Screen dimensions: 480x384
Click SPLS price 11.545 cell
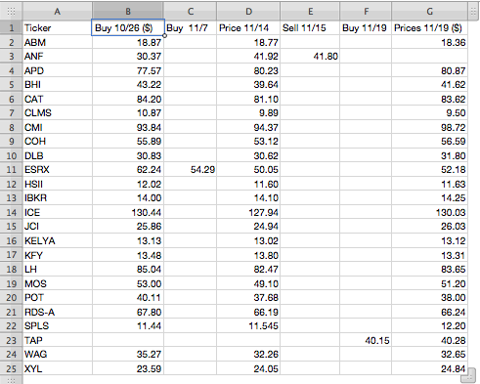(249, 326)
